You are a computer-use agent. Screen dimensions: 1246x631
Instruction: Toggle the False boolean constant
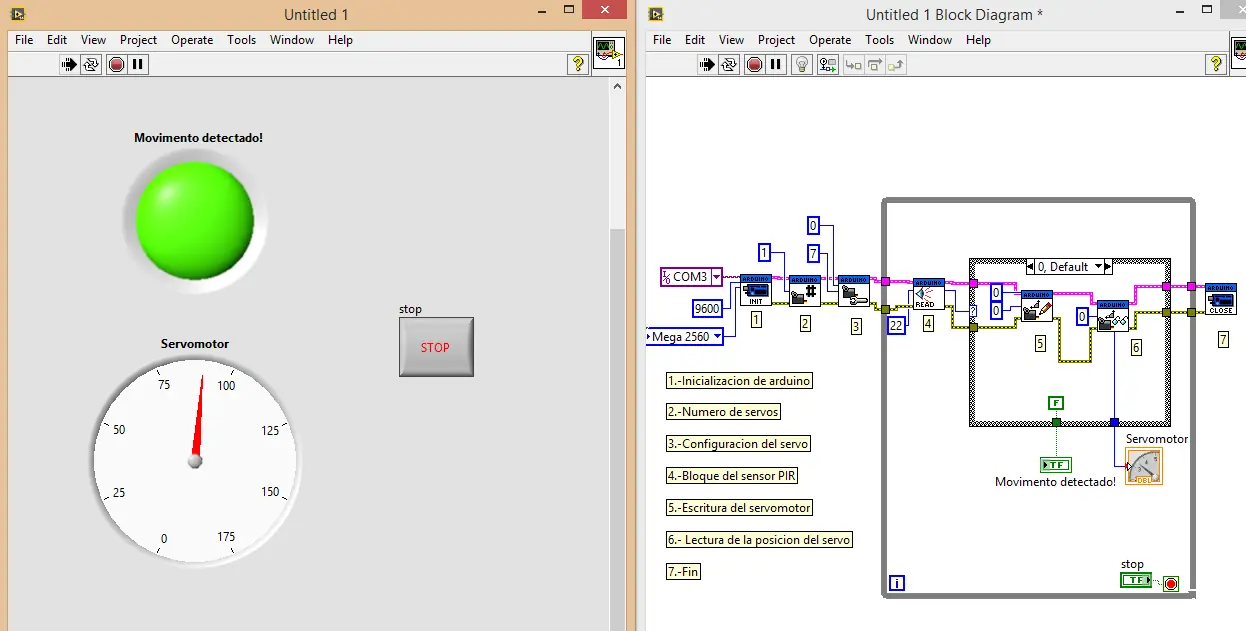(1056, 403)
